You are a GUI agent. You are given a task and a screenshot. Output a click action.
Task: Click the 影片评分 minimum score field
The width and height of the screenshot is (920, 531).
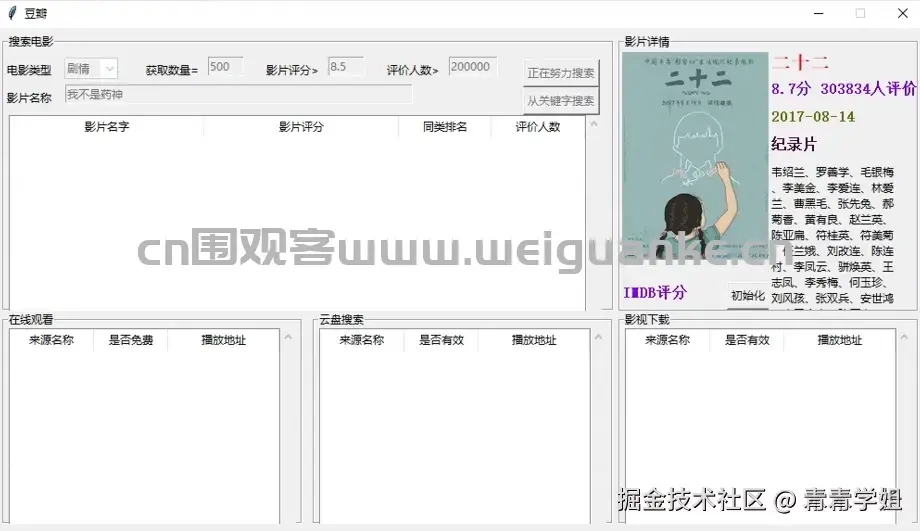(x=346, y=66)
